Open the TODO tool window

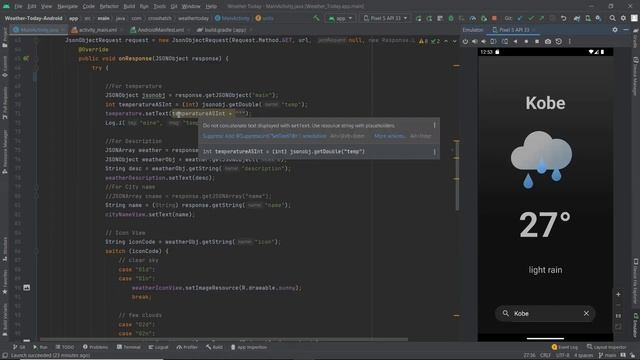tap(65, 347)
